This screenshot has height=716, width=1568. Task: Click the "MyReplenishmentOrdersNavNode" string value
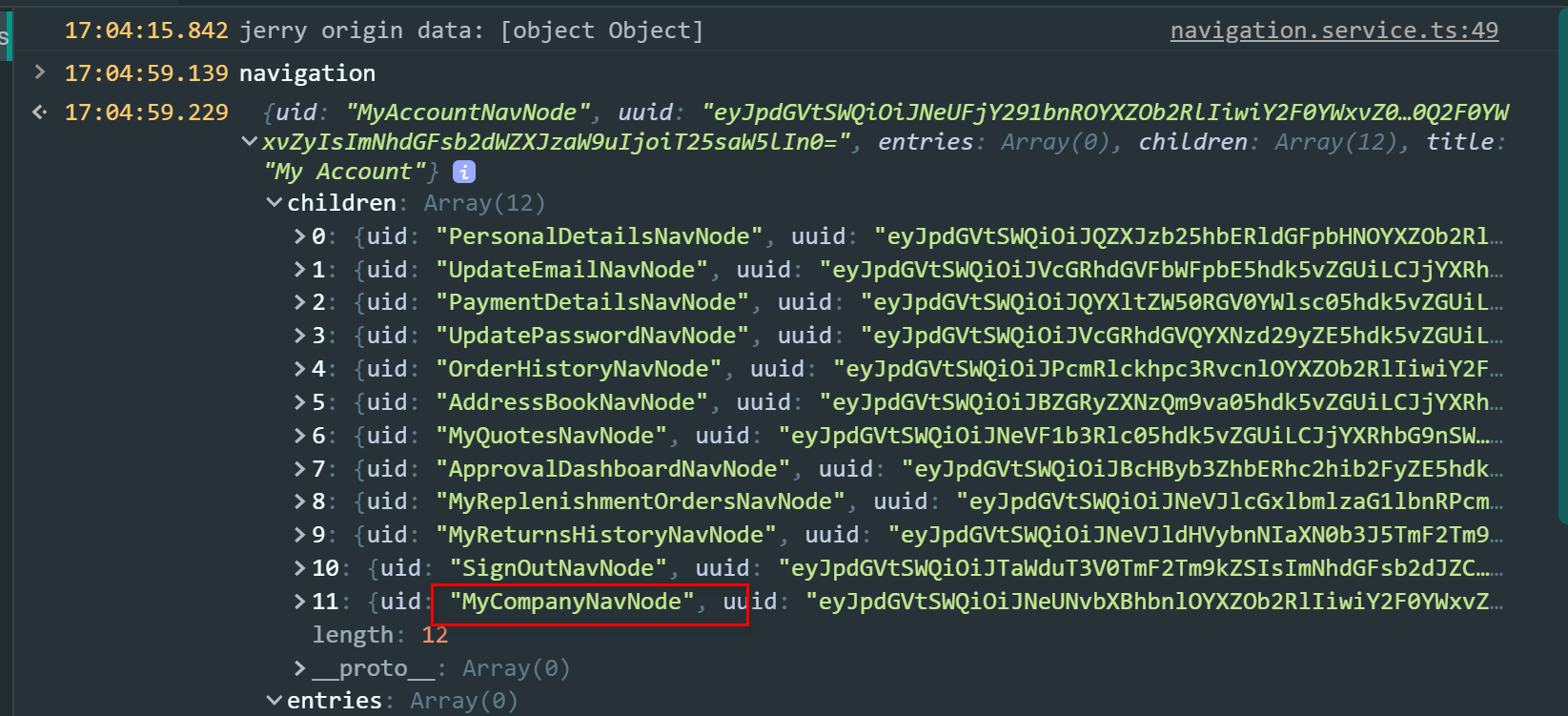click(641, 501)
